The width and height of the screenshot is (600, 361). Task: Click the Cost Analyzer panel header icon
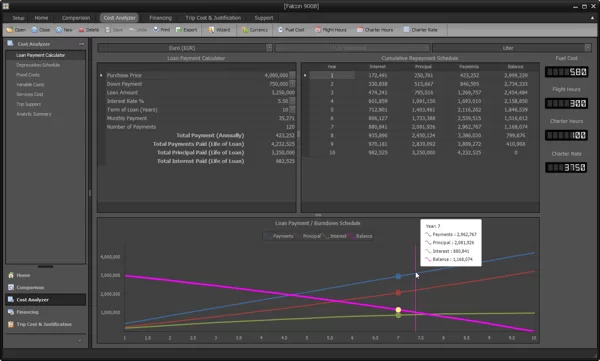point(11,44)
